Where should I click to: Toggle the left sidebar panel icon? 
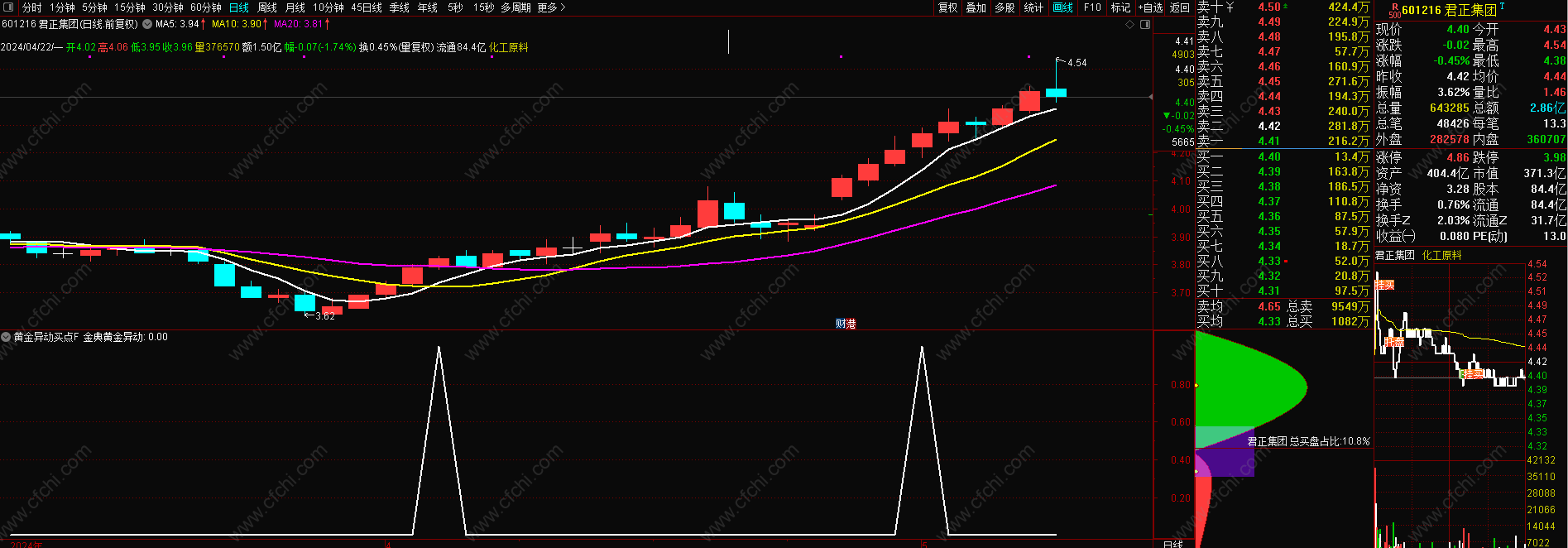(10, 7)
